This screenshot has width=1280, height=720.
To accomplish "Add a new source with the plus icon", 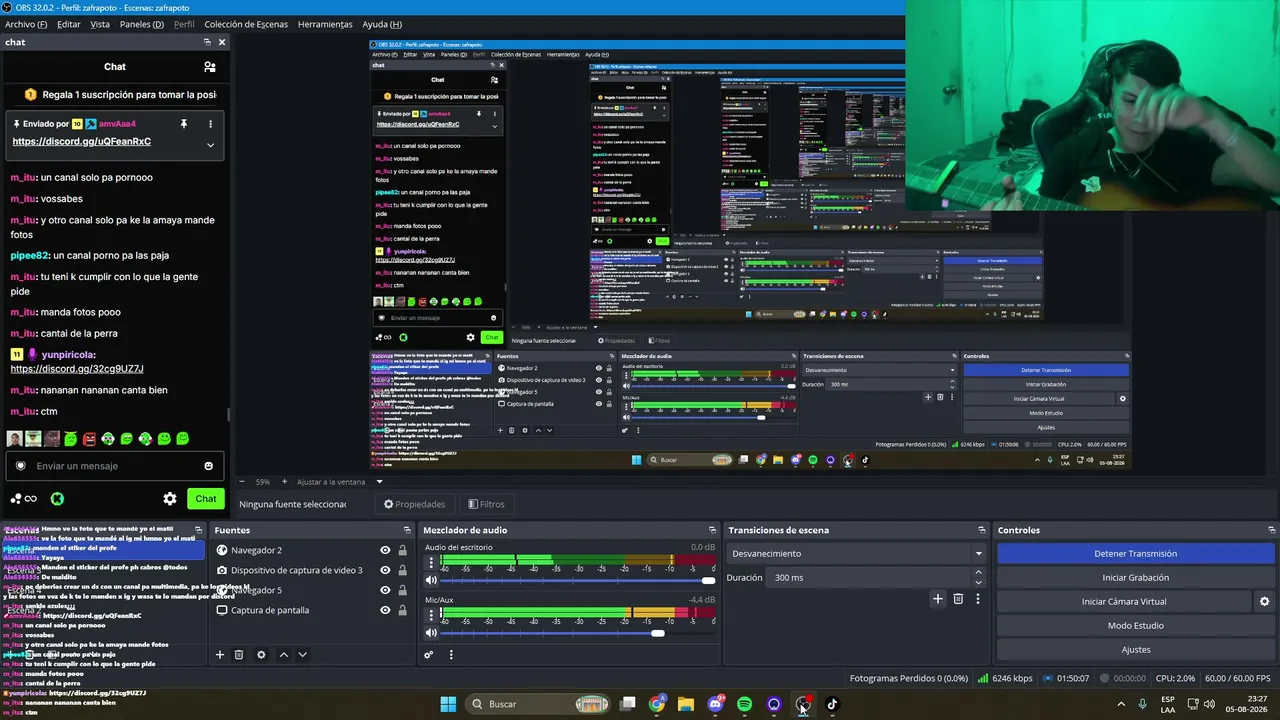I will coord(220,655).
